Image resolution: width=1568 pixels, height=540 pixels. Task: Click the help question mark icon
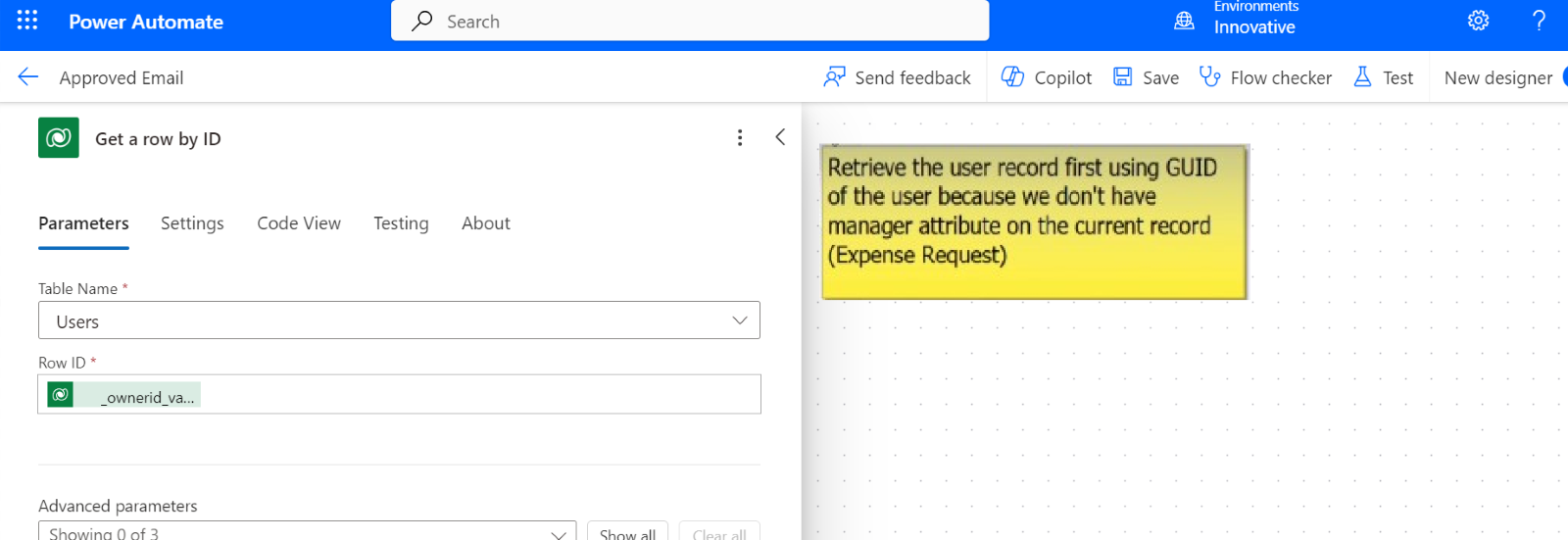click(x=1539, y=21)
